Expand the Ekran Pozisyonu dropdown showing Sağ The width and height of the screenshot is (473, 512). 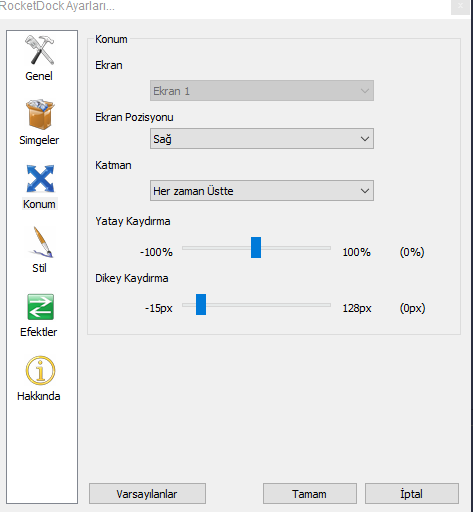tap(262, 139)
